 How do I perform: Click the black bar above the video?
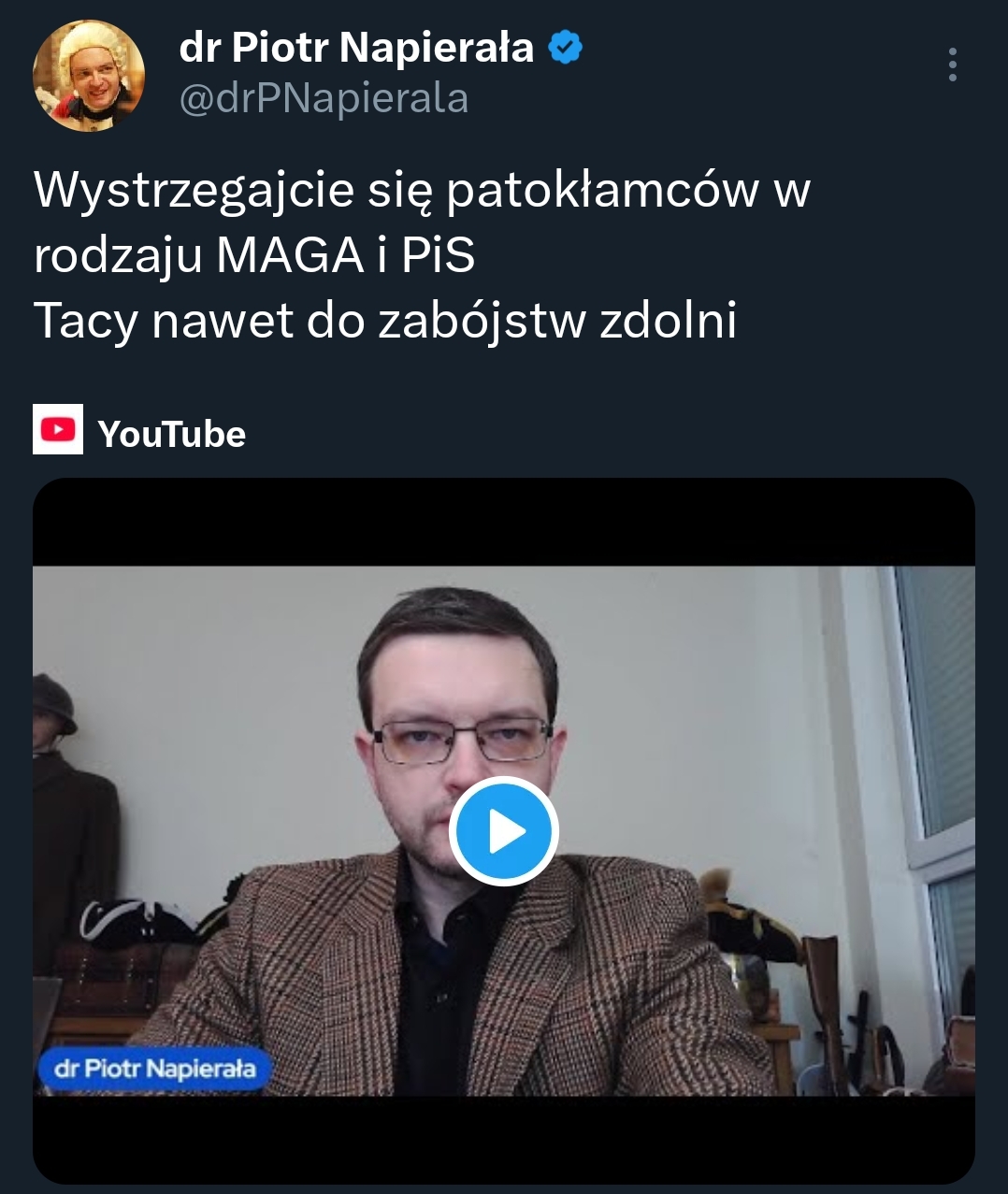coord(504,523)
